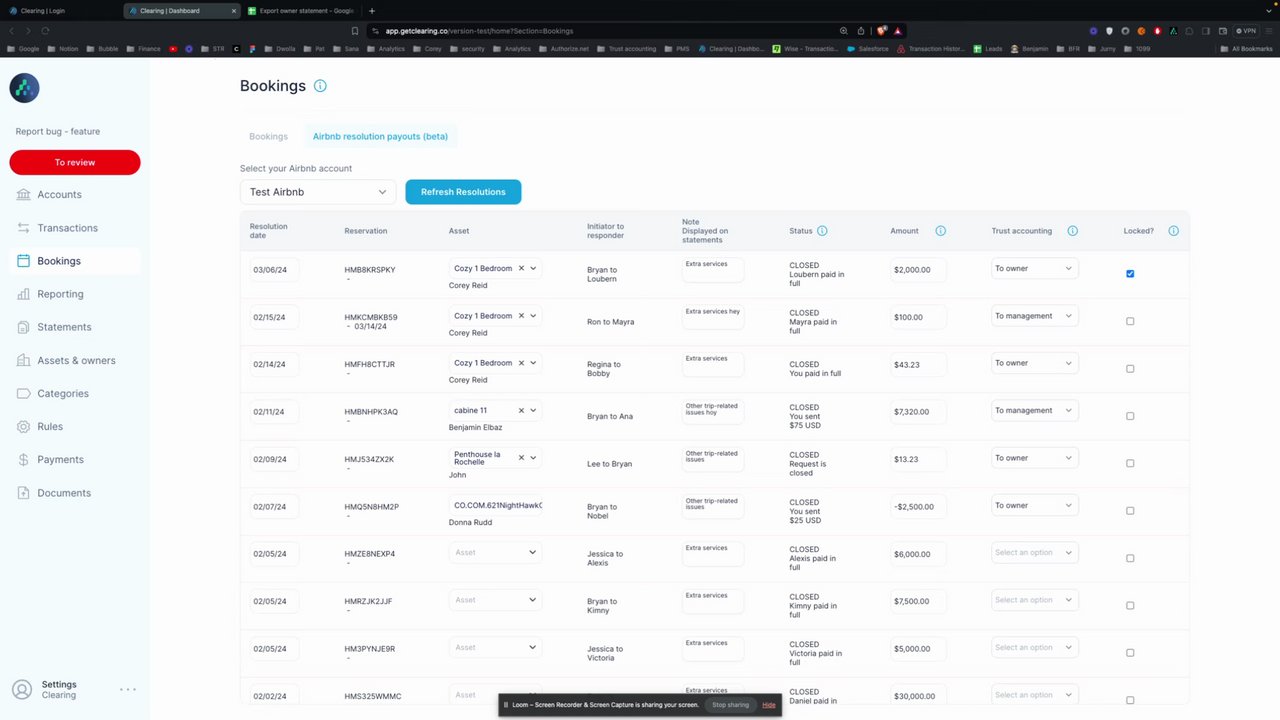
Task: Clear asset cabine 11 with X
Action: 521,410
